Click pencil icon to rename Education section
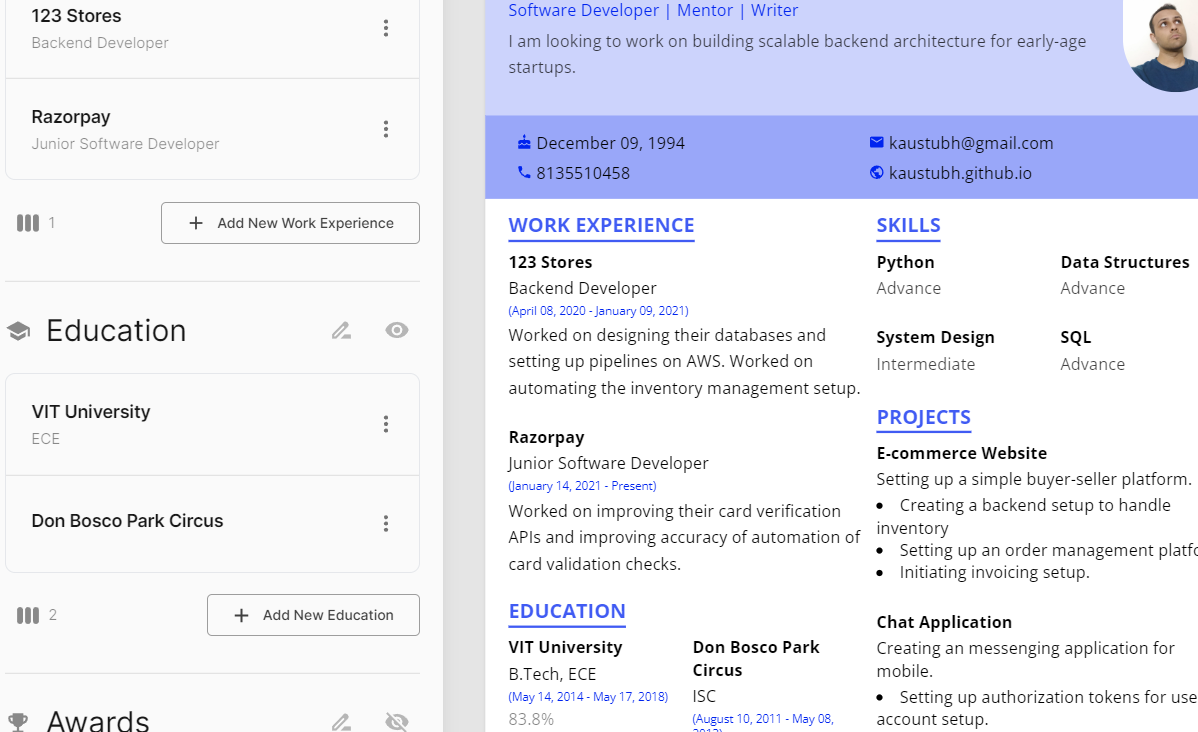Screen dimensions: 1198x732 pos(341,330)
